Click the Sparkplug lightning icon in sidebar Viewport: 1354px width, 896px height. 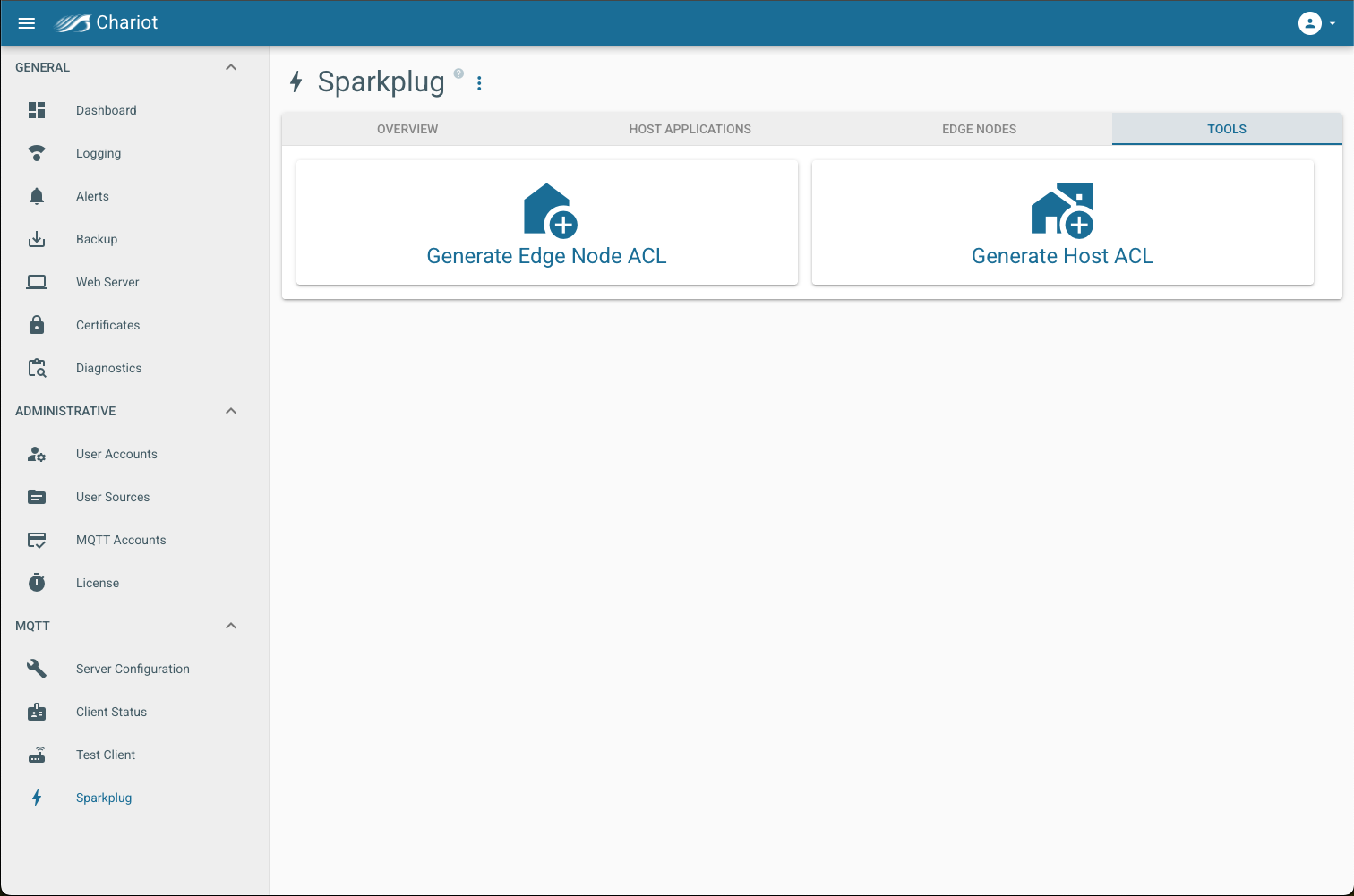(x=37, y=798)
